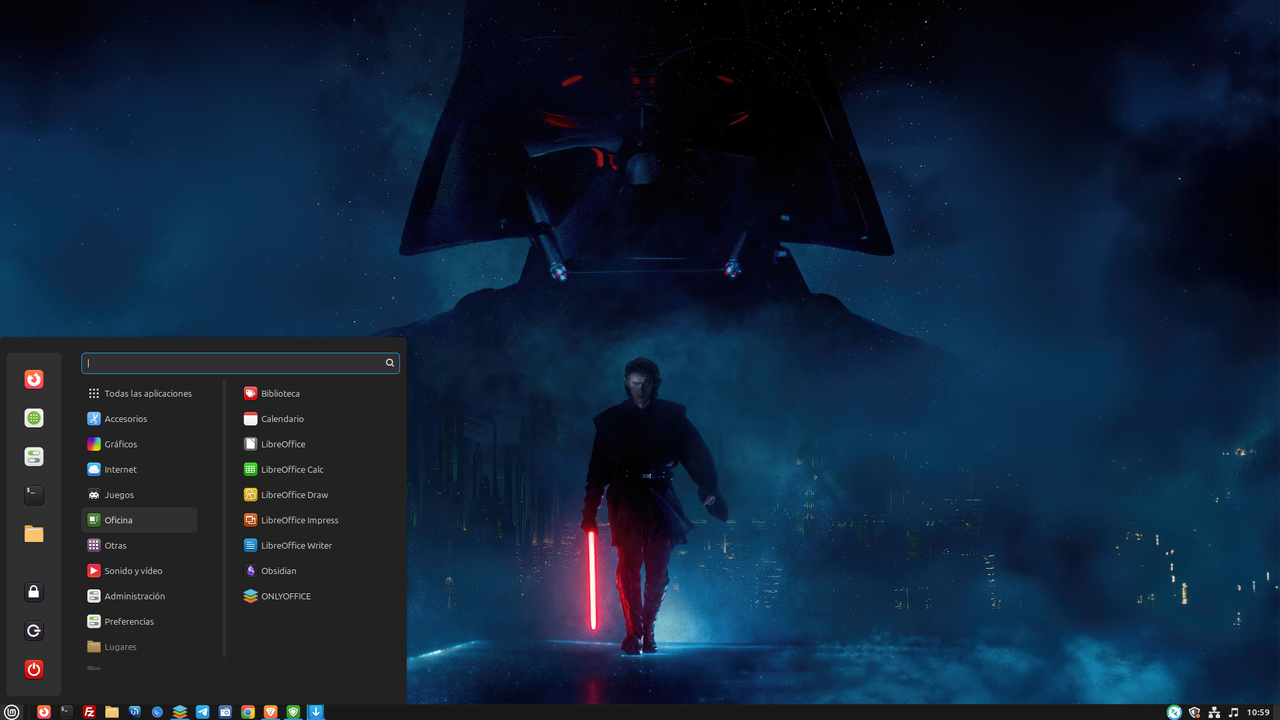
Task: Lock the screen with the padlock icon
Action: [x=34, y=592]
